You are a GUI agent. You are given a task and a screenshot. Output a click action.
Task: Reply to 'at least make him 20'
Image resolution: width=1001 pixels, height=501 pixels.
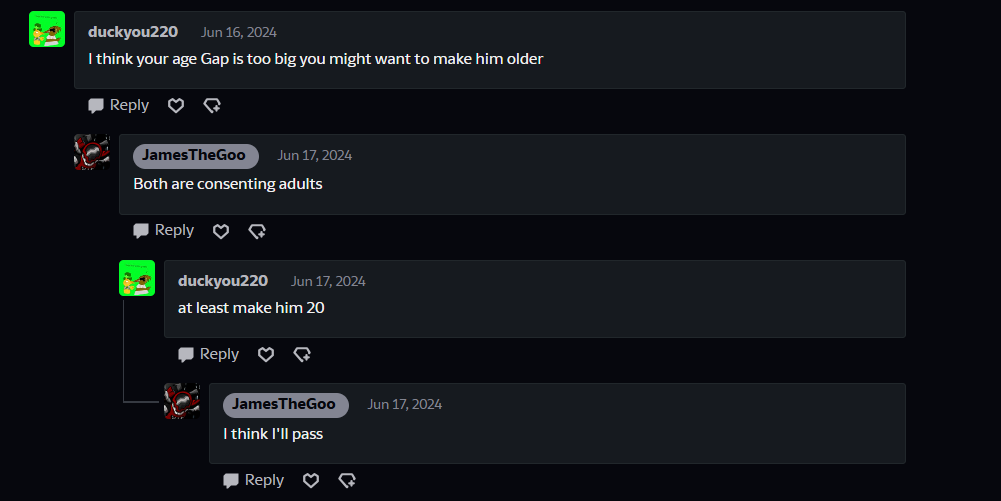coord(208,354)
